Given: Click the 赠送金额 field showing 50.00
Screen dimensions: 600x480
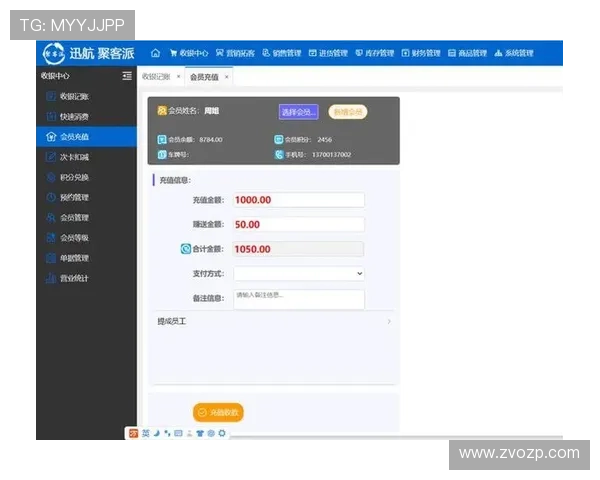Looking at the screenshot, I should pyautogui.click(x=299, y=224).
